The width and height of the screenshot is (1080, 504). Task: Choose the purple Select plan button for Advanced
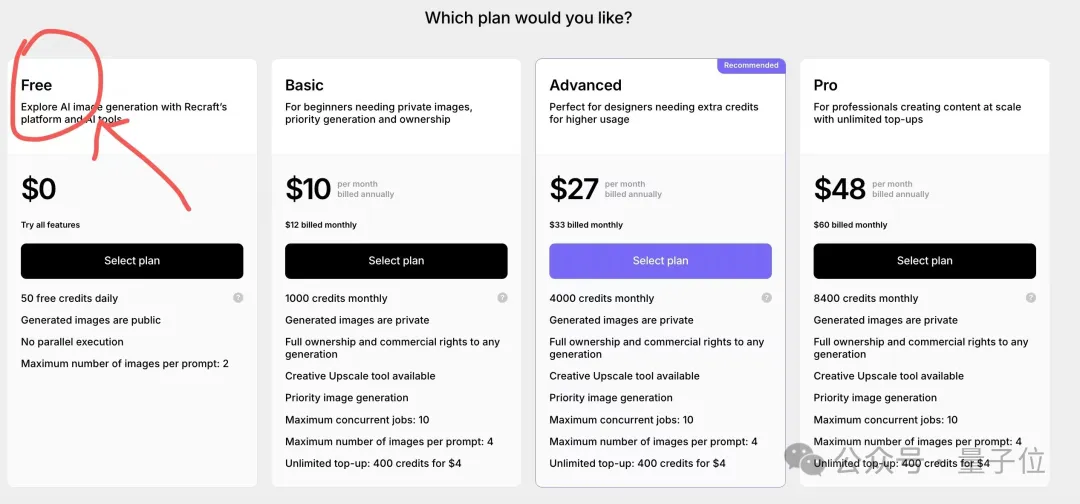click(x=660, y=261)
